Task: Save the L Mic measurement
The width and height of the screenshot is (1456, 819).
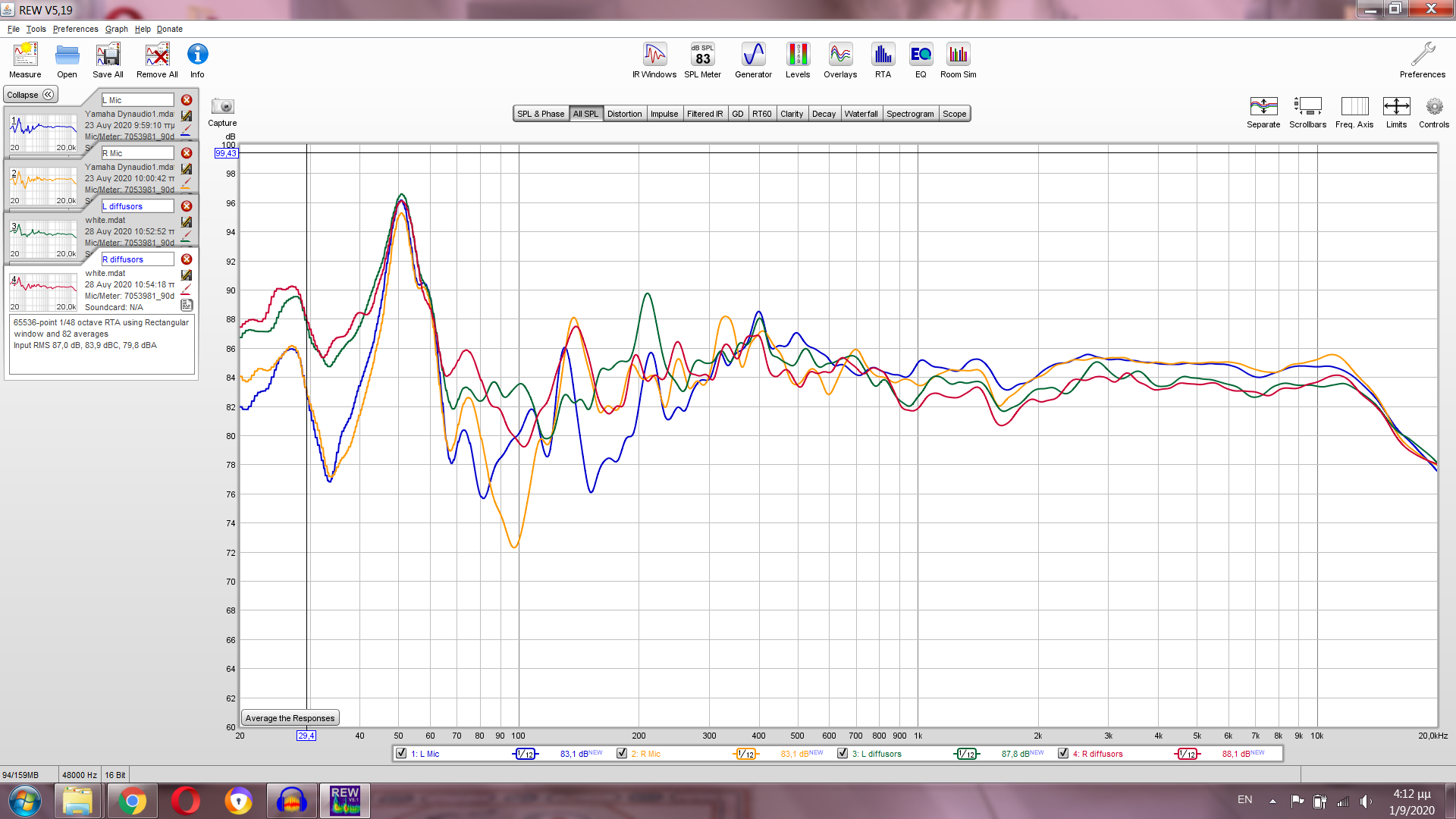Action: pyautogui.click(x=187, y=116)
